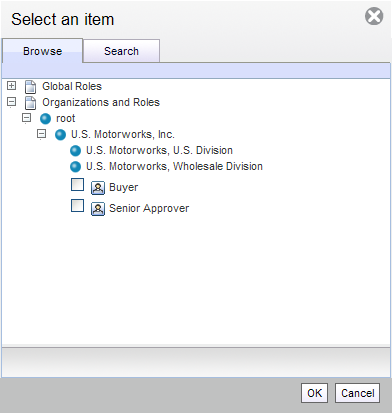
Task: Expand the Global Roles node
Action: [11, 86]
